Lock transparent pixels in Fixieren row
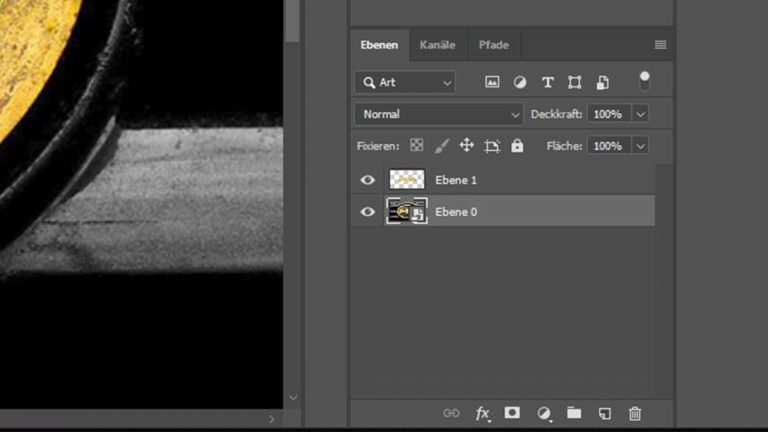 [x=417, y=145]
